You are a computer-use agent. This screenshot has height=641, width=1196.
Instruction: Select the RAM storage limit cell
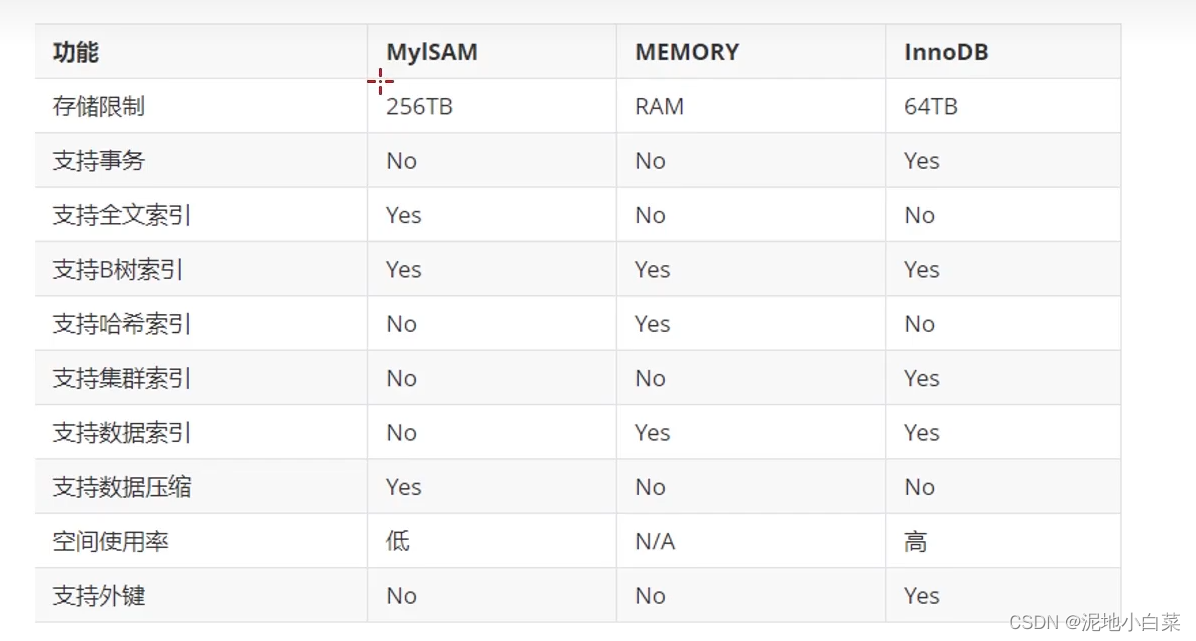click(x=660, y=106)
